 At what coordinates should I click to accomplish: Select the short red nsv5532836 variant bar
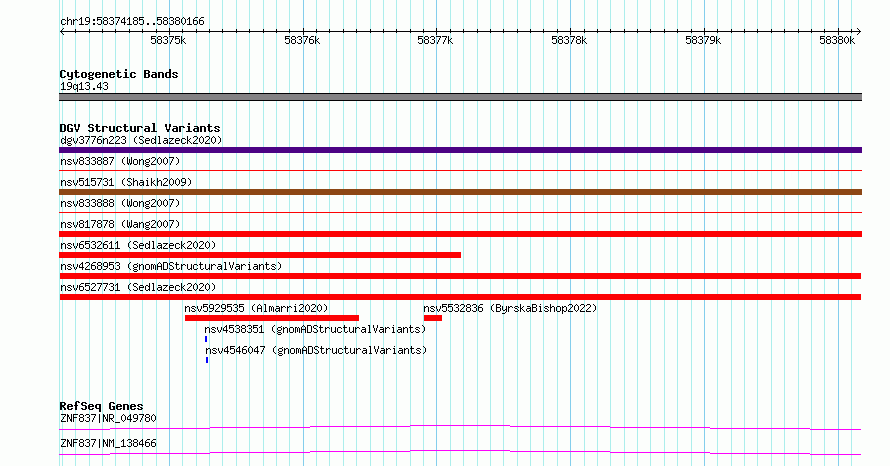click(433, 318)
